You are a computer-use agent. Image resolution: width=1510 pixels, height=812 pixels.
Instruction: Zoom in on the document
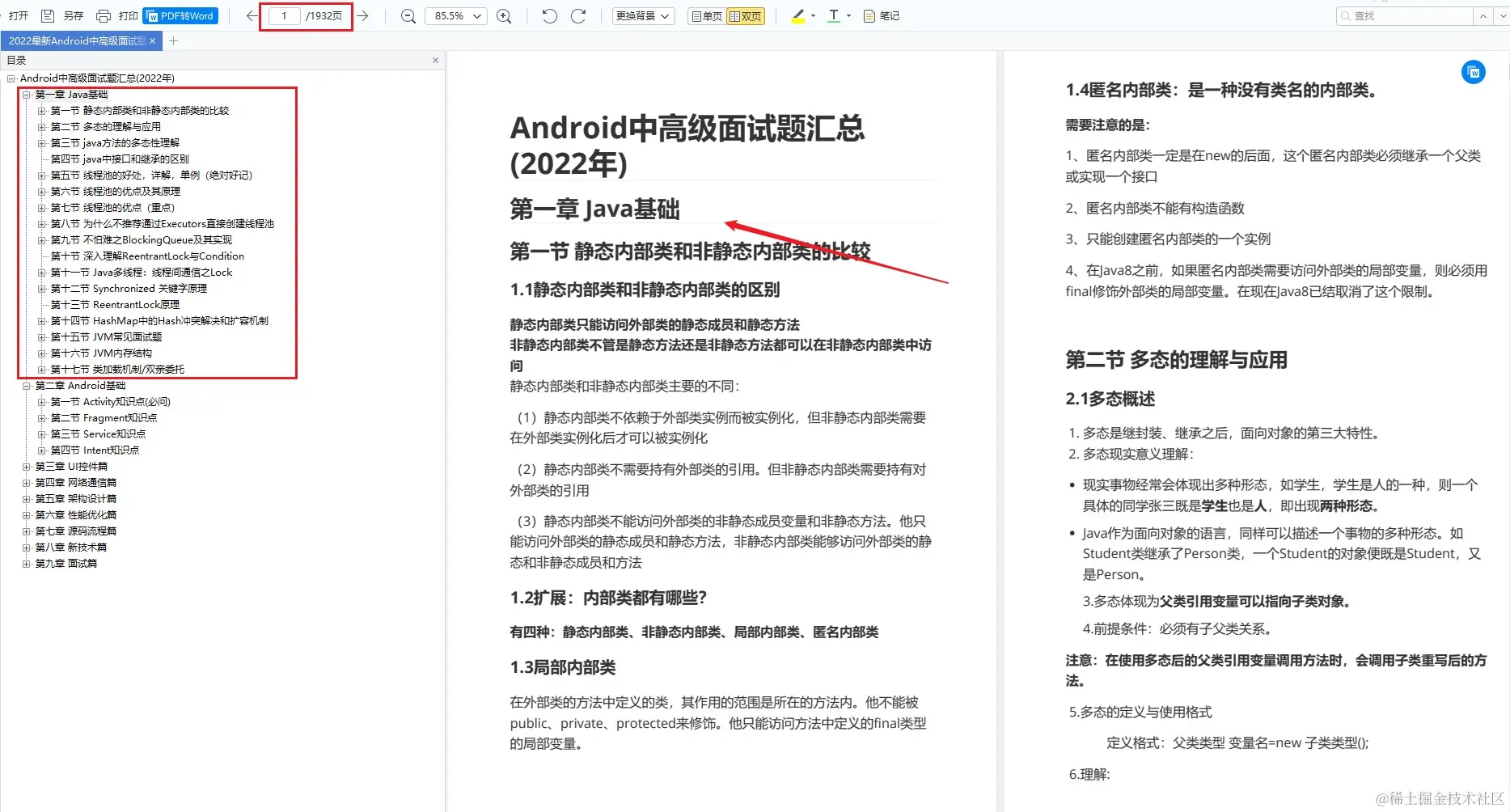click(x=504, y=15)
